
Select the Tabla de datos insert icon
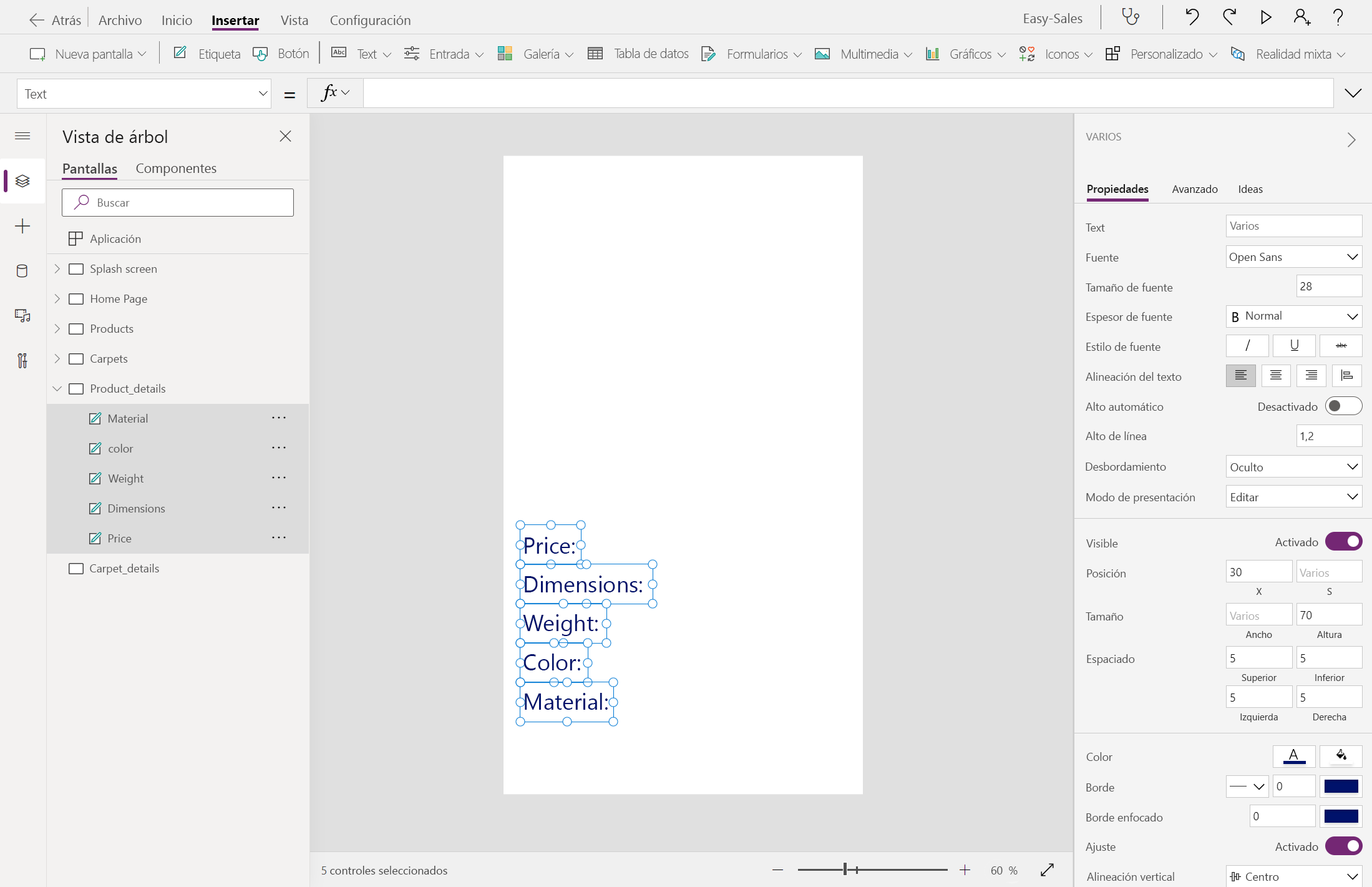(596, 54)
